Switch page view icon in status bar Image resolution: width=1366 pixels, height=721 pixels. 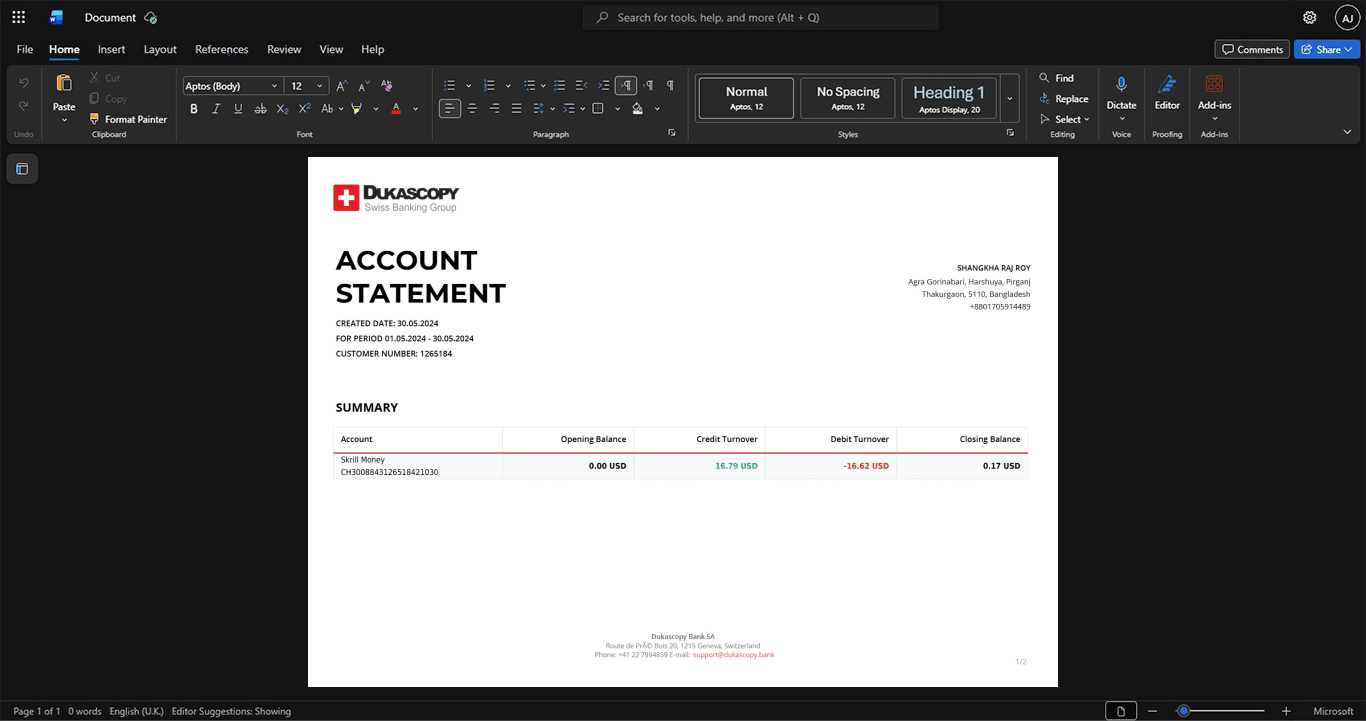(x=1120, y=711)
